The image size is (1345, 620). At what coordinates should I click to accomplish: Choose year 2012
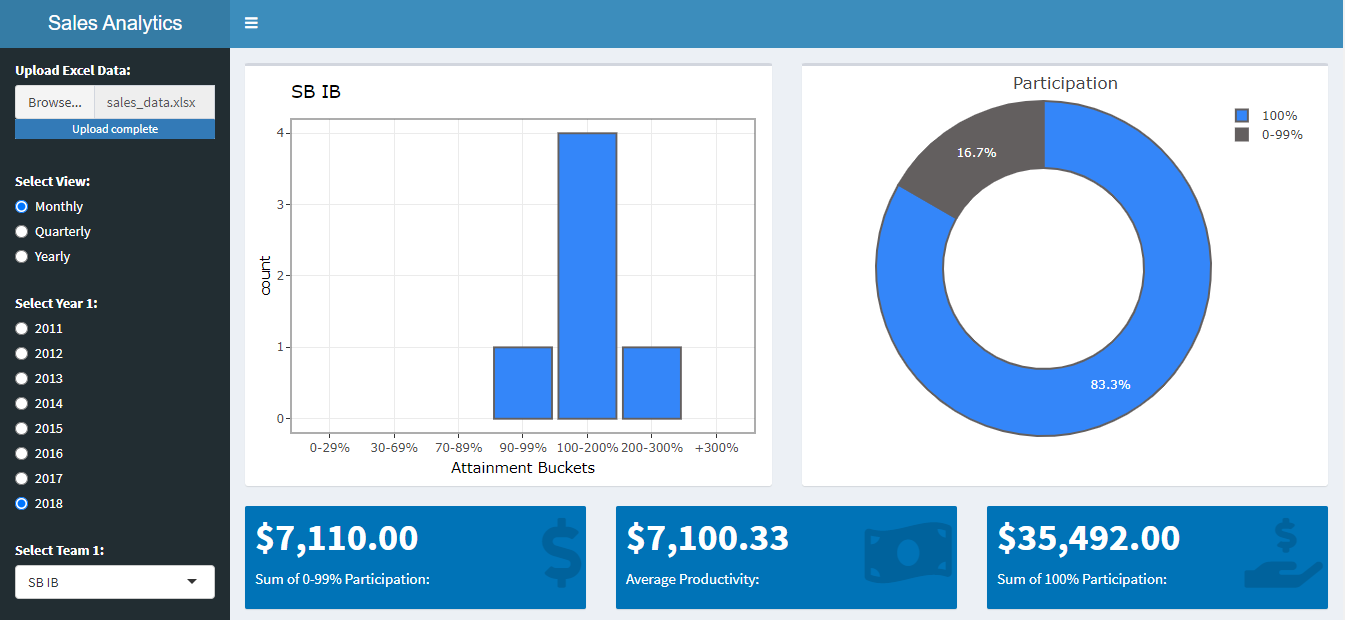coord(21,353)
